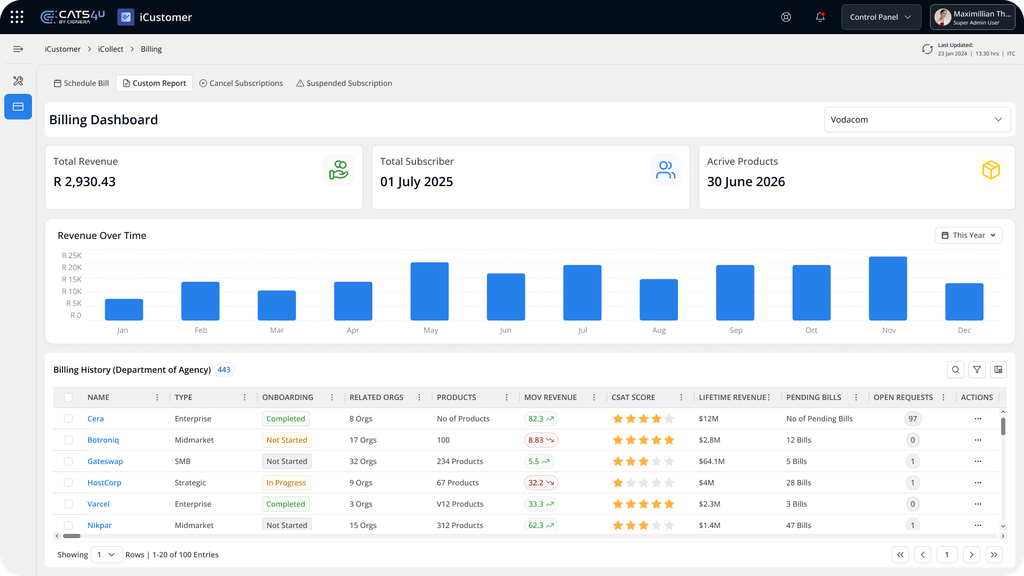Viewport: 1024px width, 576px height.
Task: Select the Cera row checkbox
Action: click(69, 419)
